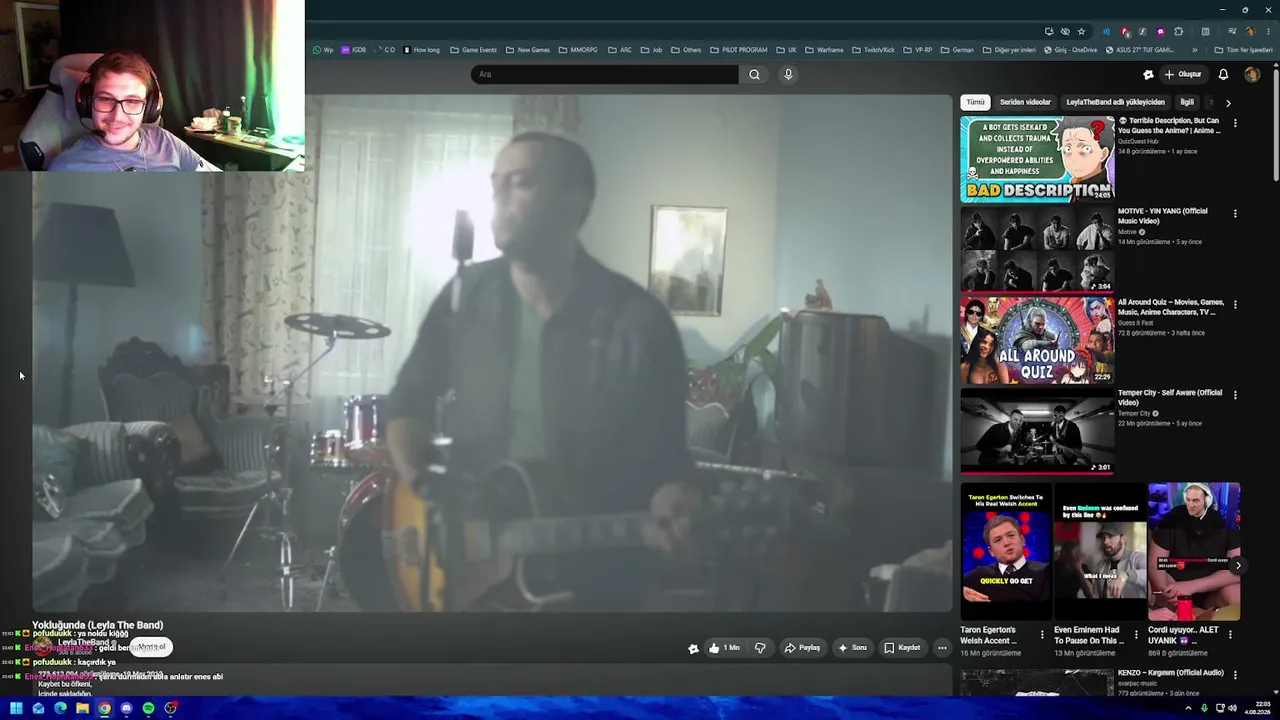Expand the MMORPG bookmark folder
This screenshot has width=1280, height=720.
(578, 50)
